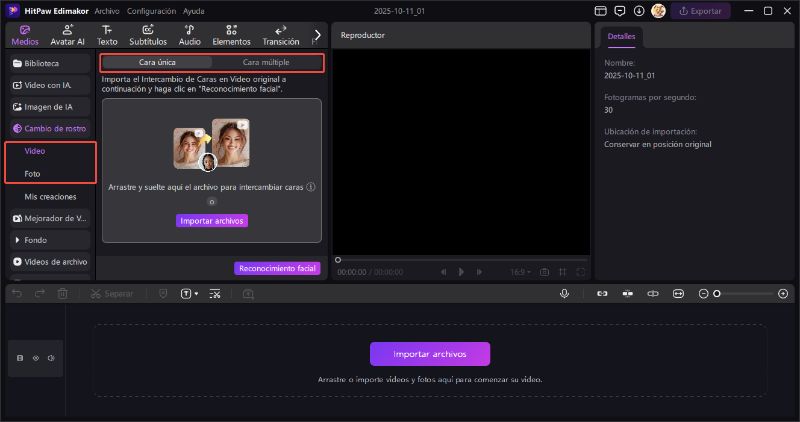Select the Cara única mode
The height and width of the screenshot is (422, 800).
click(157, 62)
